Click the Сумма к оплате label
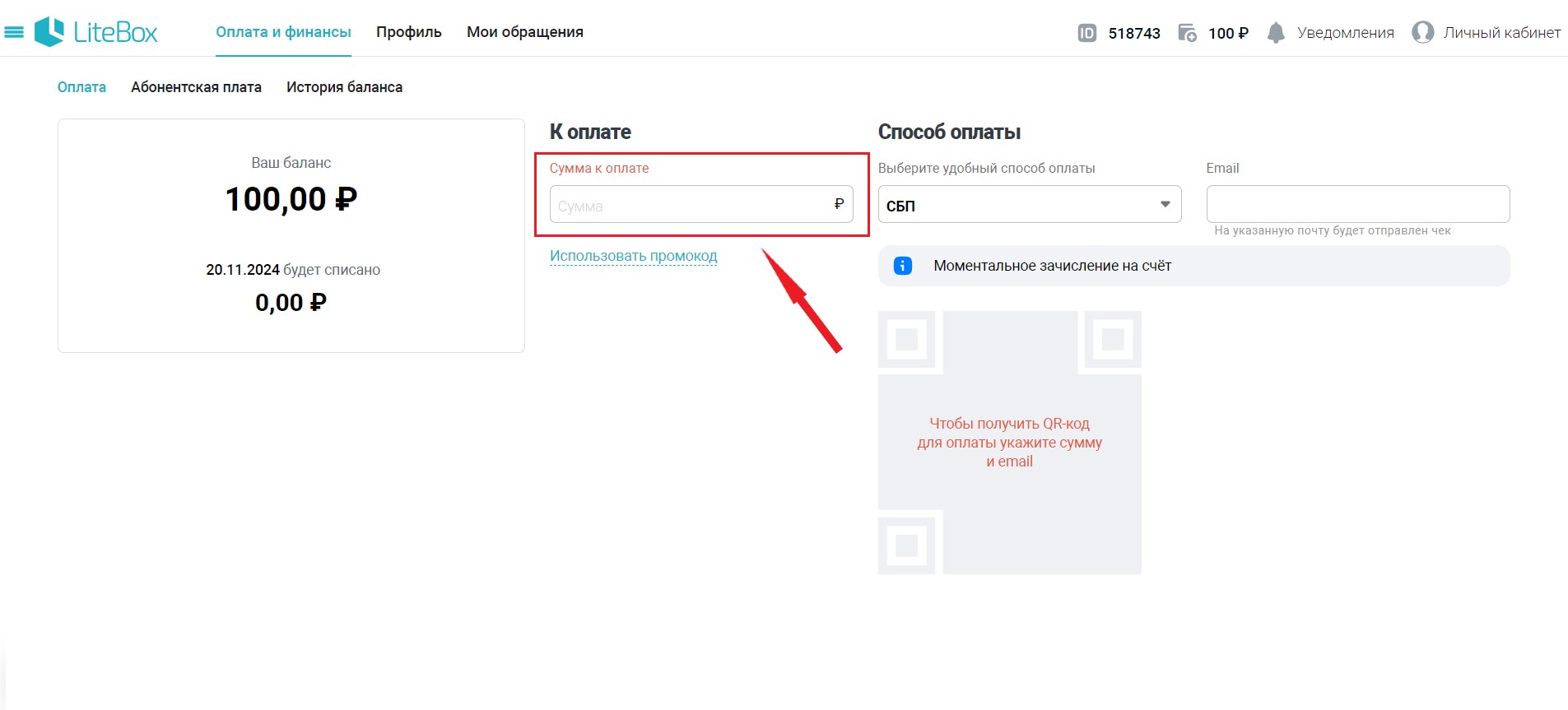Viewport: 1568px width, 710px height. [599, 168]
